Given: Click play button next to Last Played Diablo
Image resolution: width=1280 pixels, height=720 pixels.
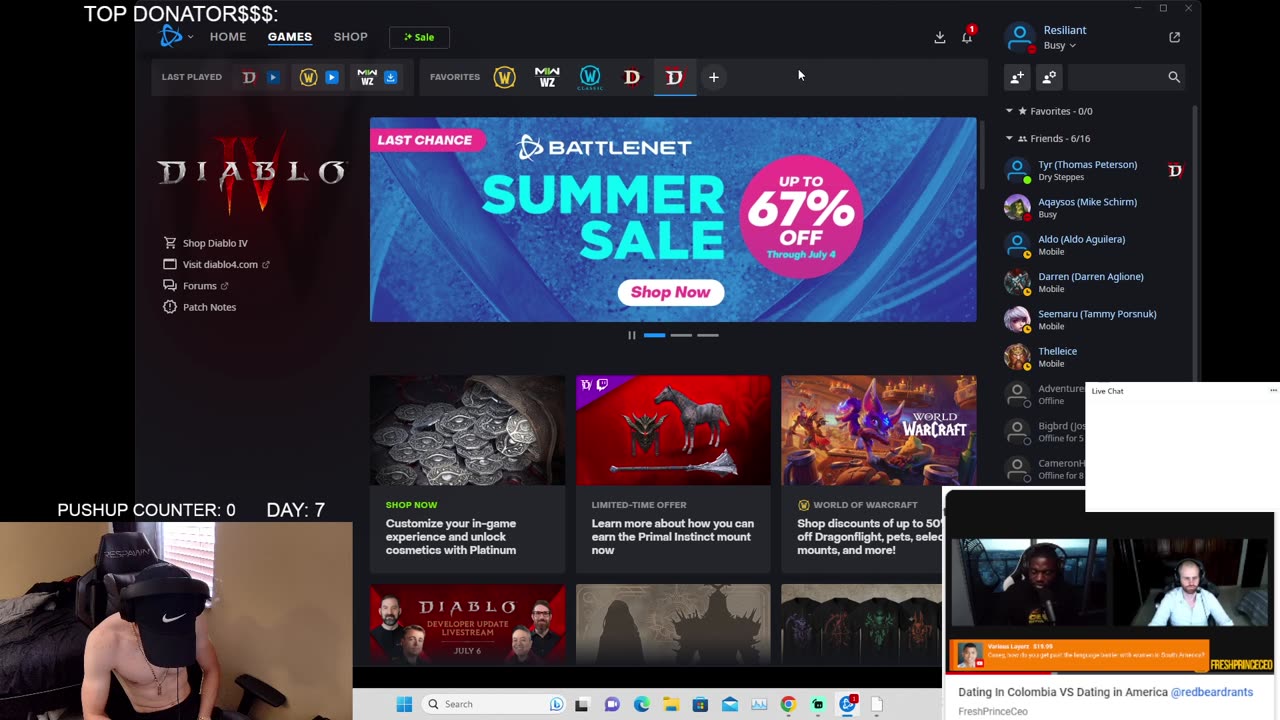Looking at the screenshot, I should (272, 77).
